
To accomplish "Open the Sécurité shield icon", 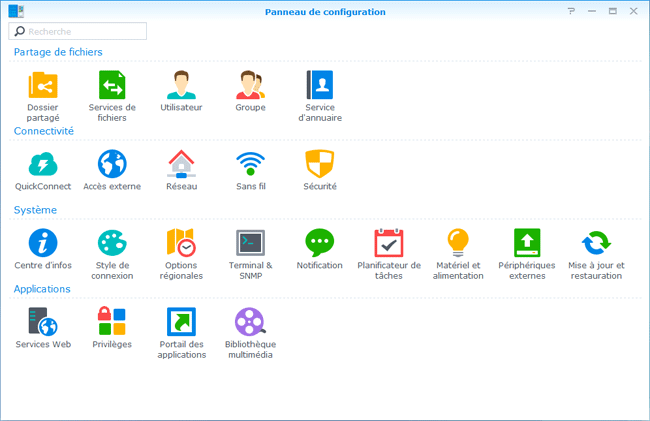I will click(320, 163).
